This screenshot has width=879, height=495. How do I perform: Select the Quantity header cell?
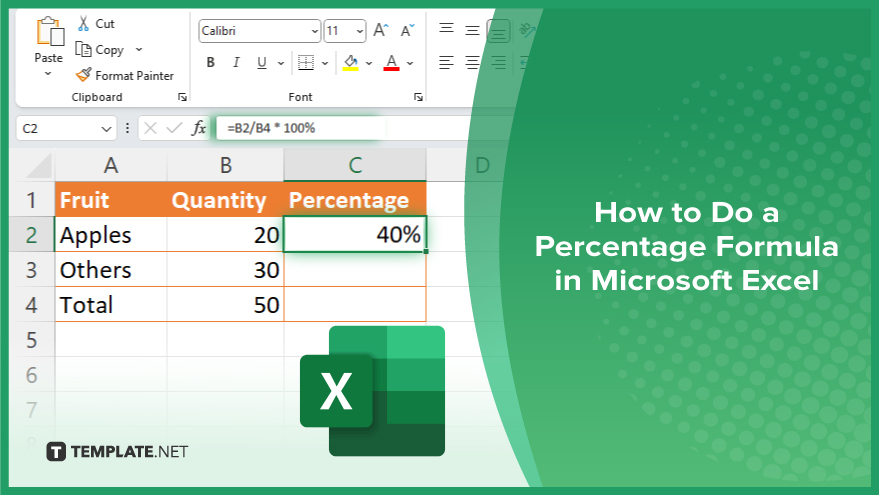tap(225, 200)
